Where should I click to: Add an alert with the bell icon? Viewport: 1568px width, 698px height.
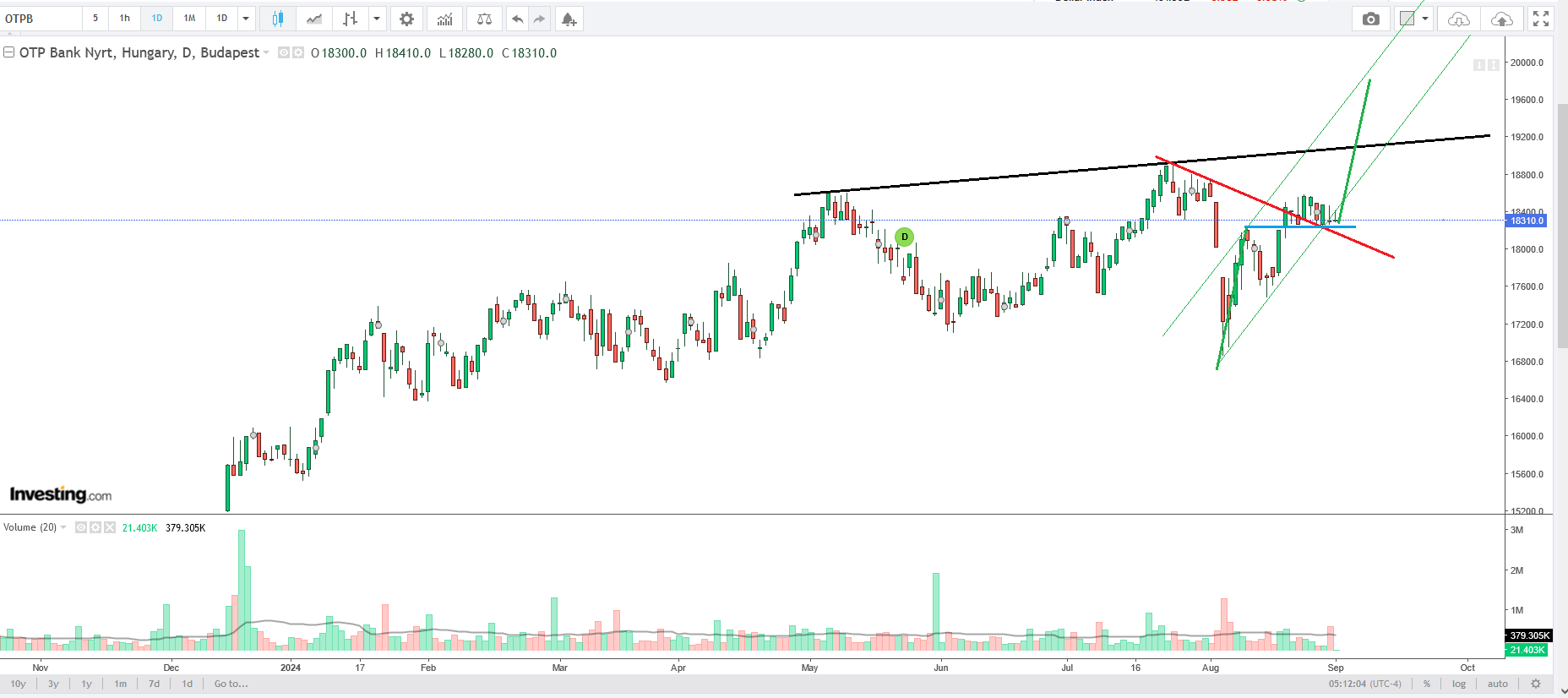569,19
